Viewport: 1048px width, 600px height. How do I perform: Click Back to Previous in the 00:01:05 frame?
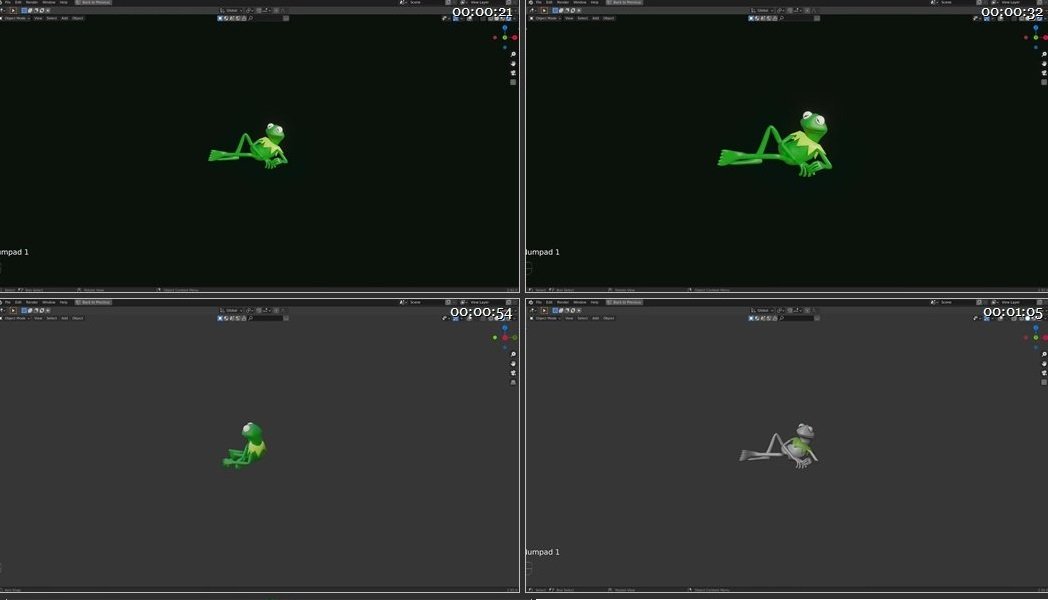(624, 303)
